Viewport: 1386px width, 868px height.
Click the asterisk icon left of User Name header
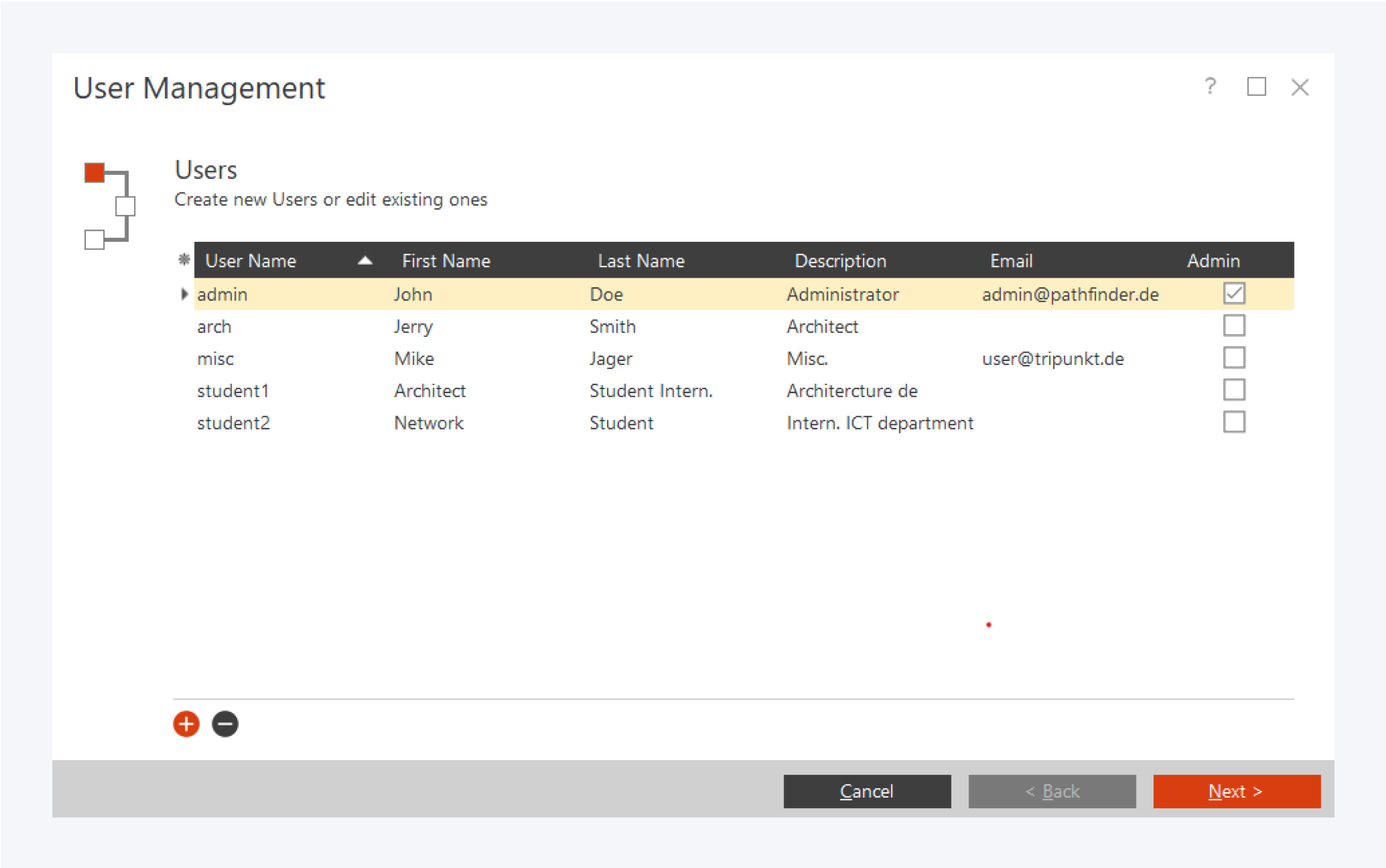[184, 259]
